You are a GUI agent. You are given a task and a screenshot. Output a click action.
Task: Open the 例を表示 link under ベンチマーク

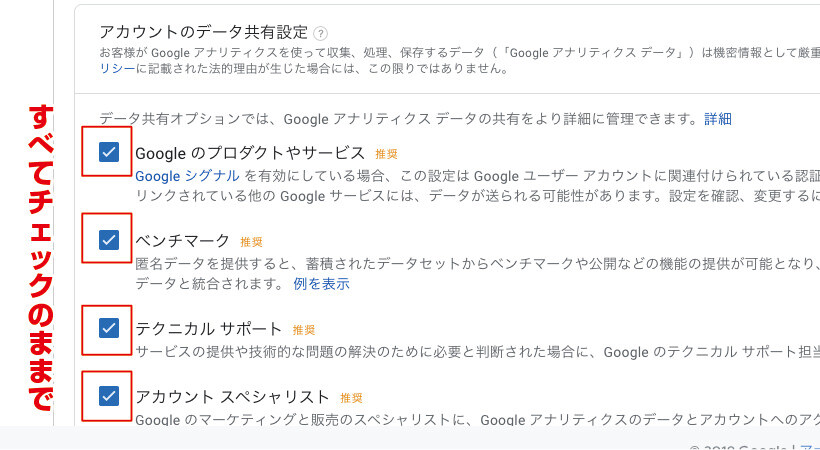[x=321, y=284]
